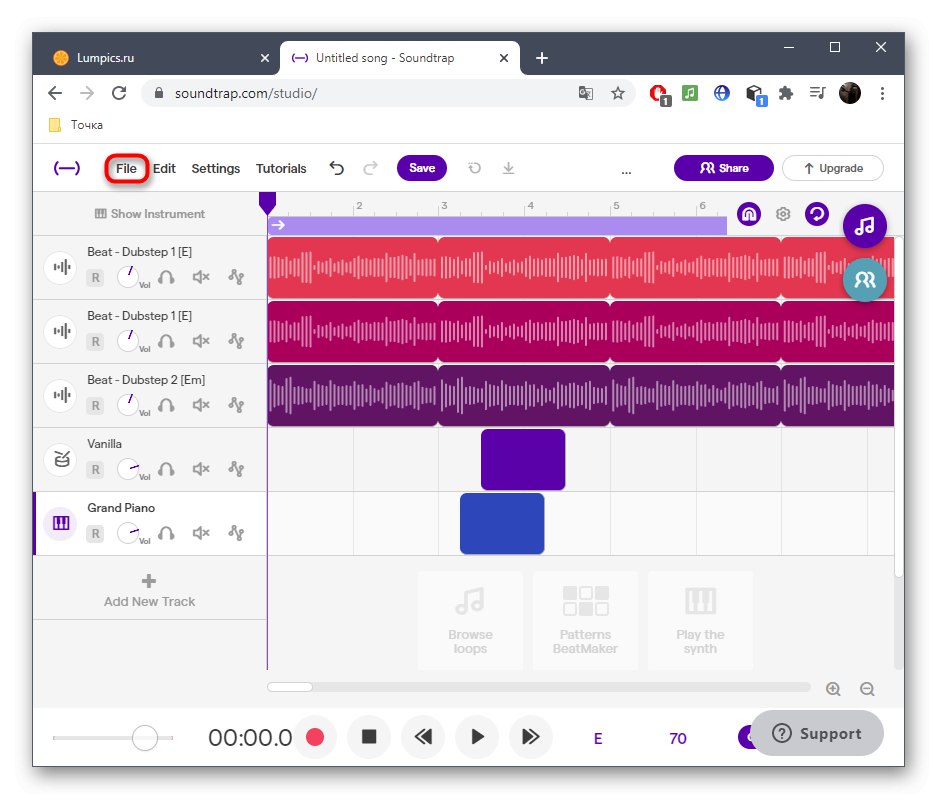Click the Support button
The height and width of the screenshot is (799, 937).
(817, 733)
